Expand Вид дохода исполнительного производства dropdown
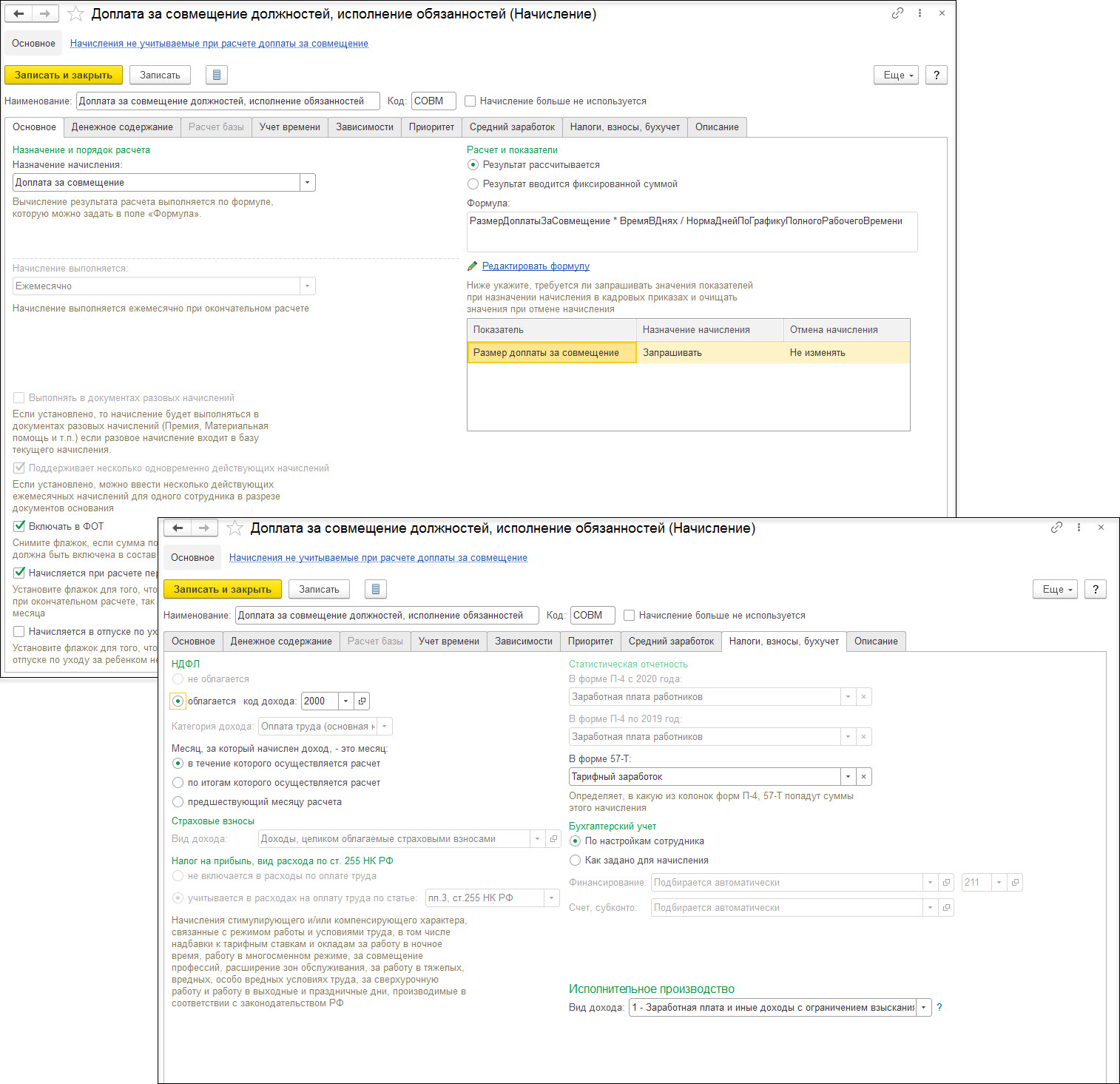The image size is (1120, 1084). pyautogui.click(x=923, y=1007)
